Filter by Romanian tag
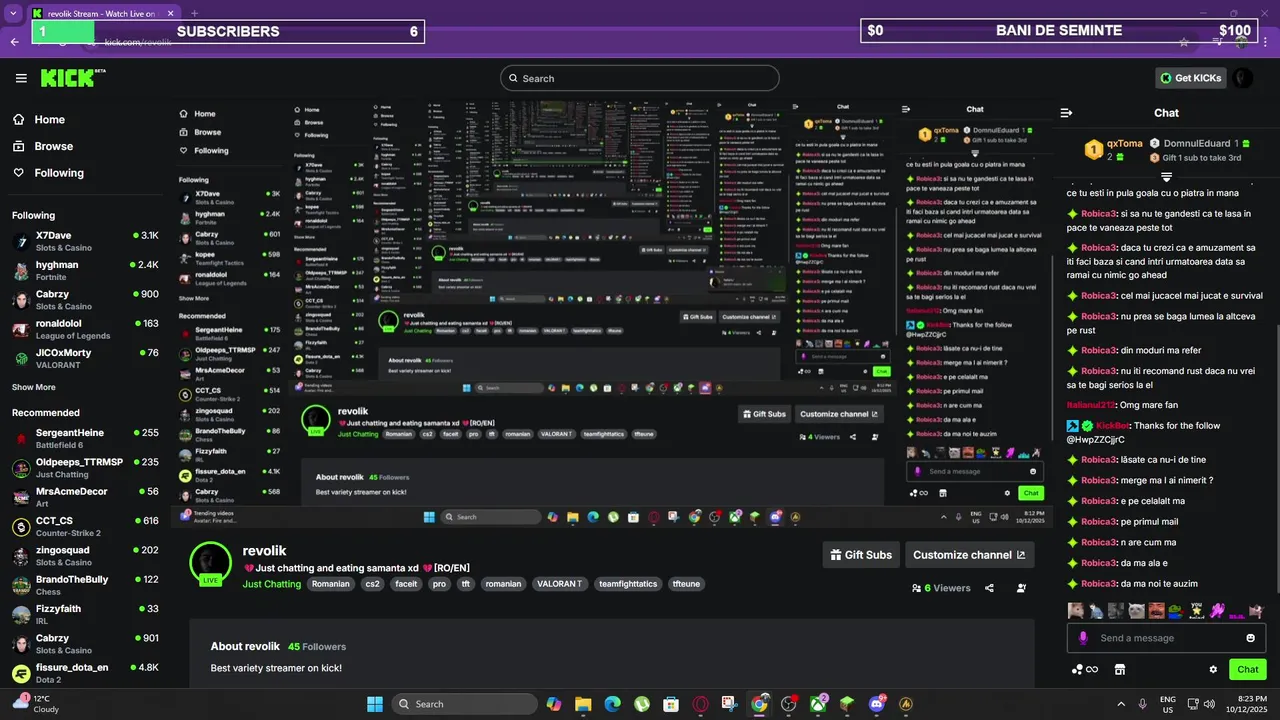Image resolution: width=1280 pixels, height=720 pixels. coord(331,584)
